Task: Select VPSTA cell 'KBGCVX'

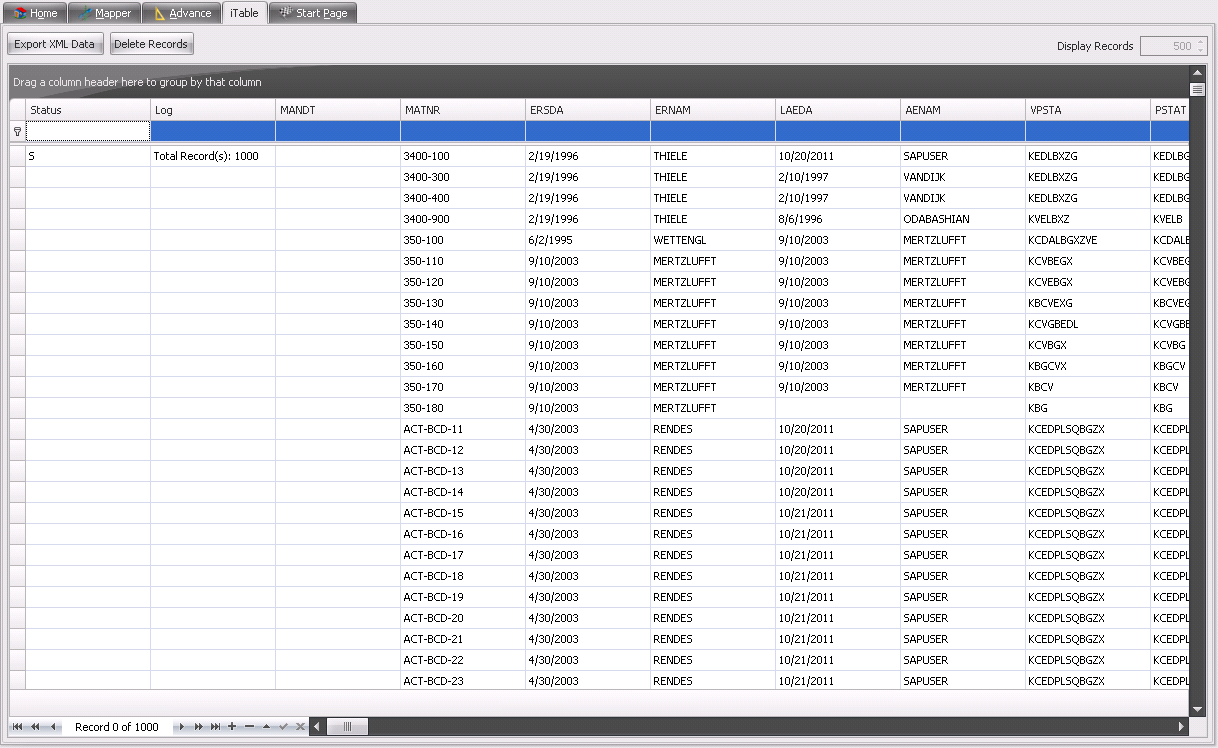Action: (1088, 366)
